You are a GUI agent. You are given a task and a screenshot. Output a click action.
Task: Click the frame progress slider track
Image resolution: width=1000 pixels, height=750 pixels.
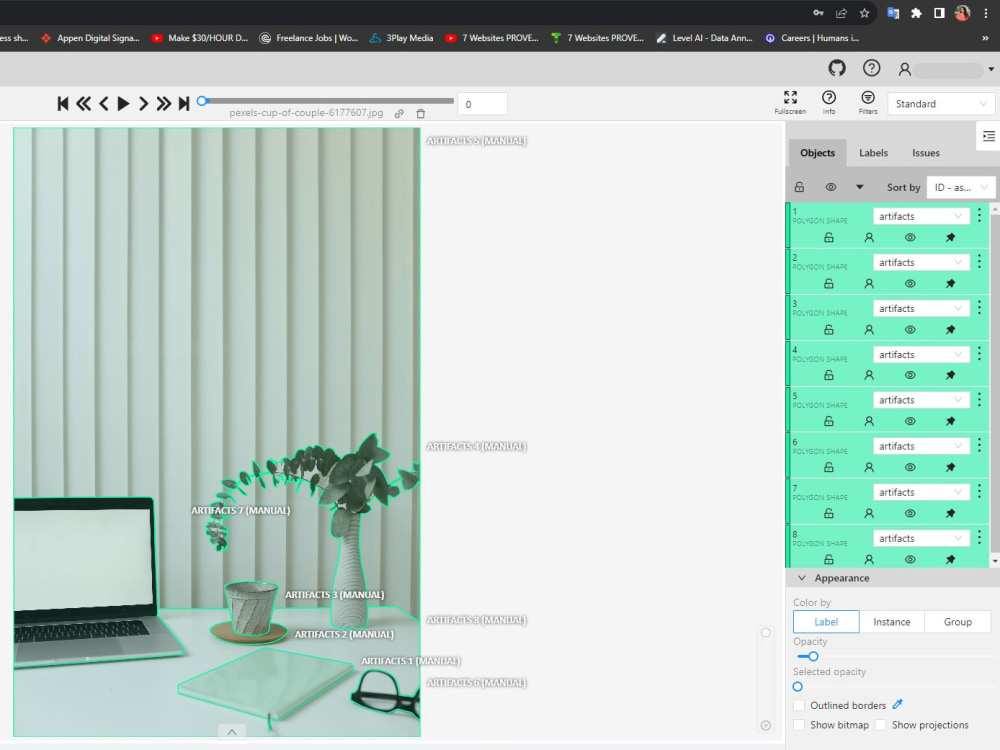point(328,101)
